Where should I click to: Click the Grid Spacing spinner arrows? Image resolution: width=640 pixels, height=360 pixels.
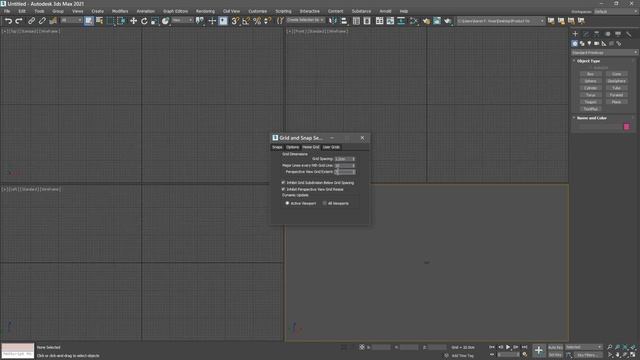coord(353,159)
